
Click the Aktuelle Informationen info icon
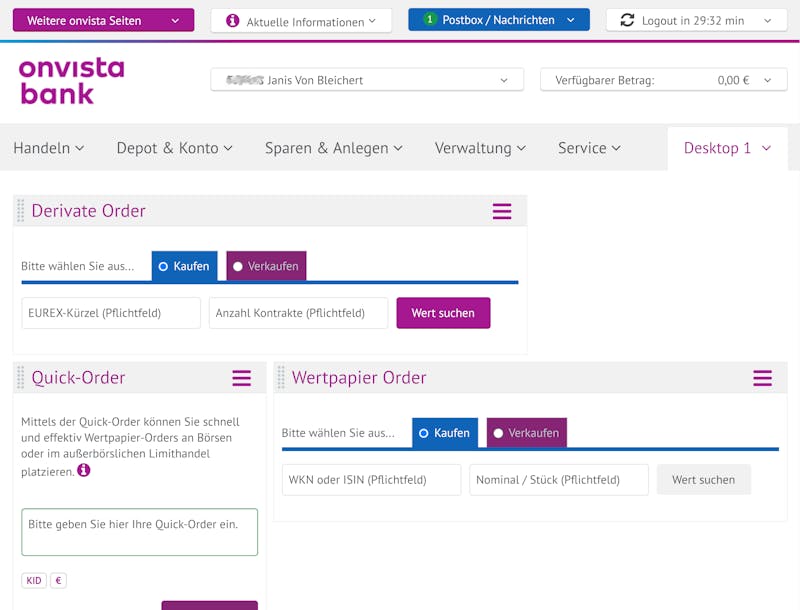[233, 21]
